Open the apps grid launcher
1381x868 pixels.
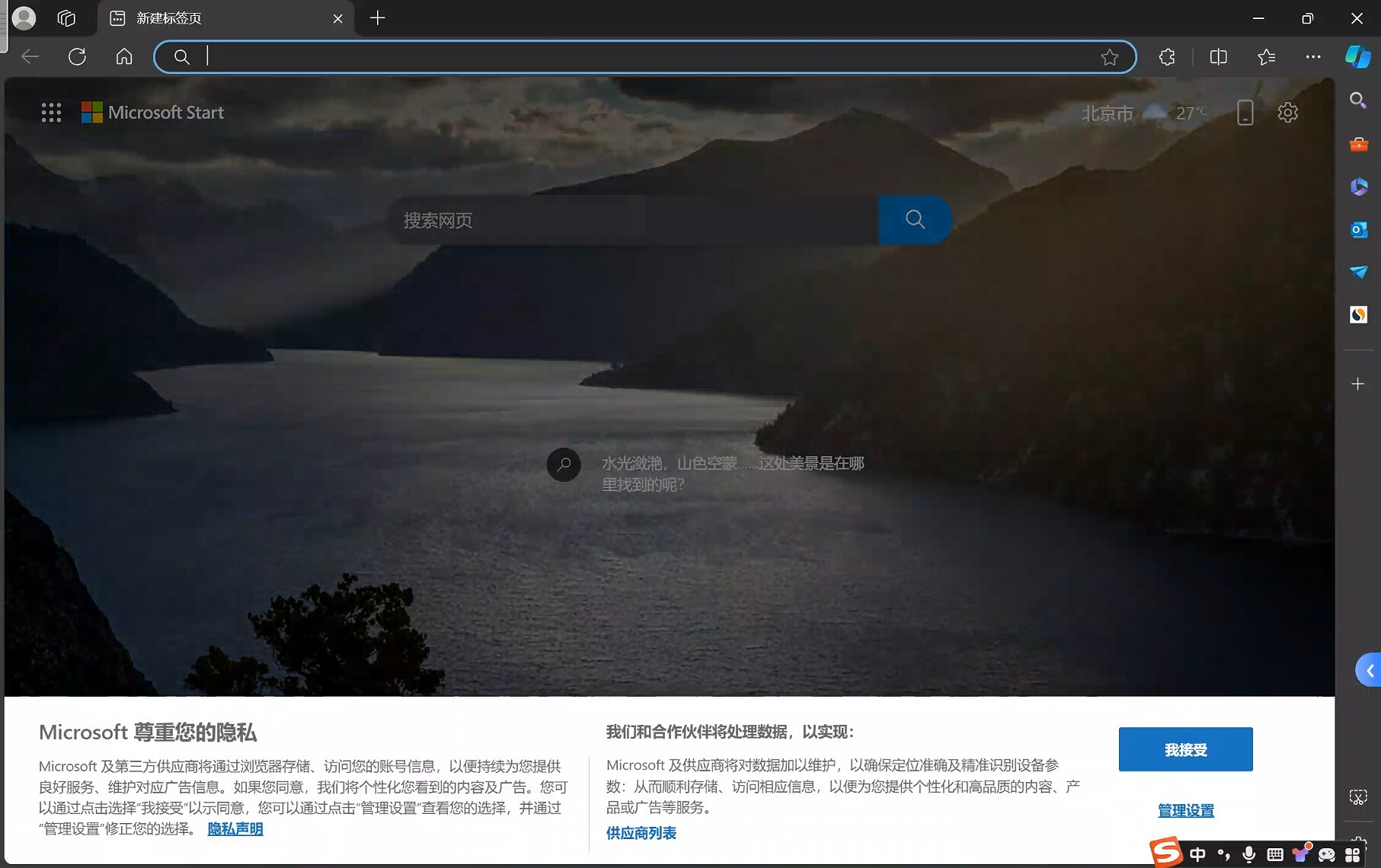(51, 113)
